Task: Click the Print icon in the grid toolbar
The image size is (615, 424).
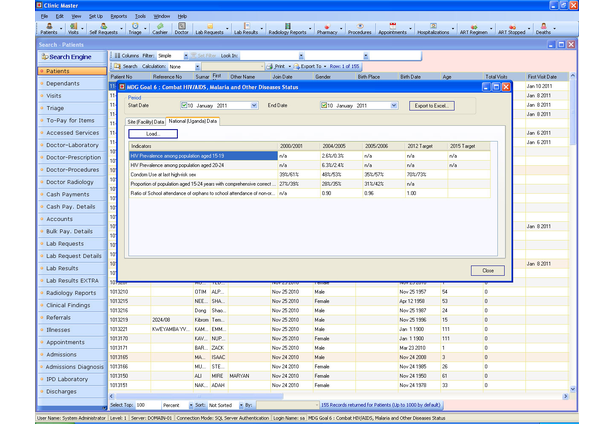Action: click(x=269, y=66)
